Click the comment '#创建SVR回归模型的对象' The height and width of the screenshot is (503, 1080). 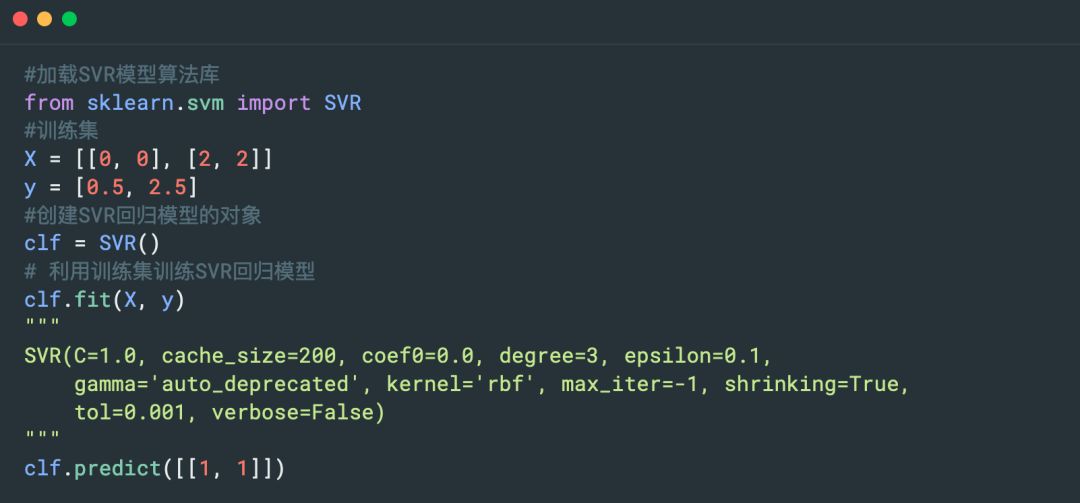pyautogui.click(x=142, y=215)
